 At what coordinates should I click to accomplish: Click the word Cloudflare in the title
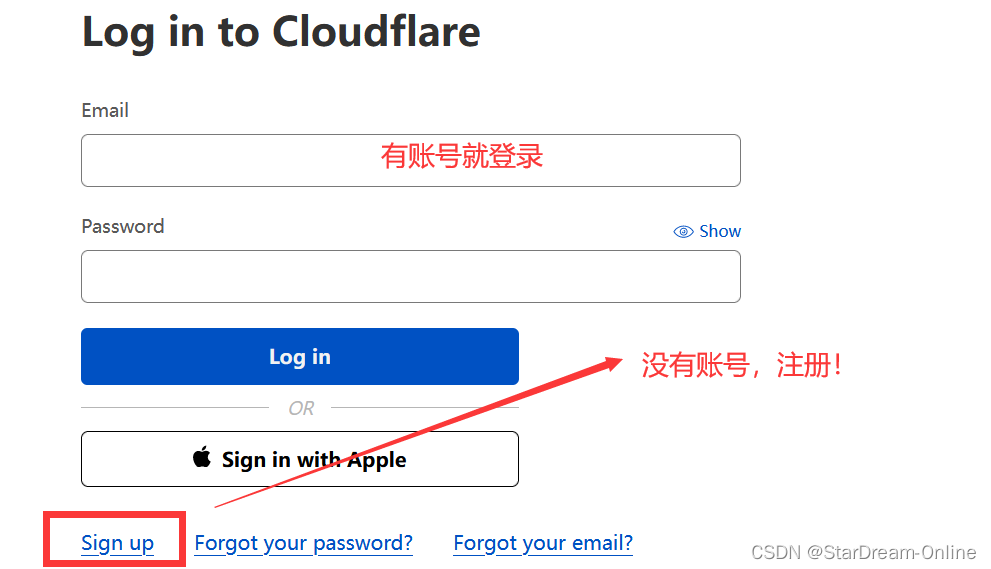377,32
